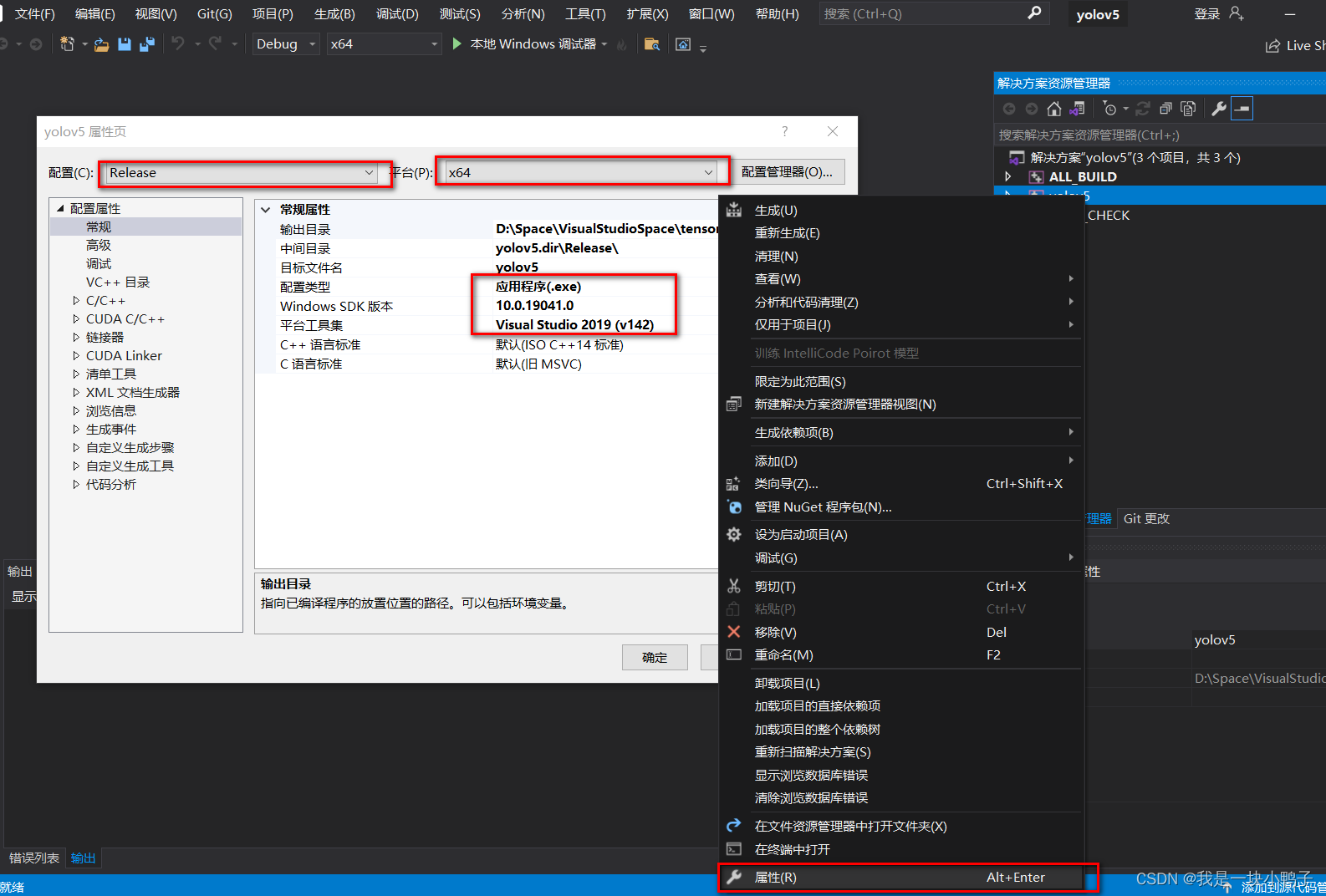Viewport: 1326px width, 896px height.
Task: Click the 登录 sign-in link
Action: click(x=1207, y=13)
